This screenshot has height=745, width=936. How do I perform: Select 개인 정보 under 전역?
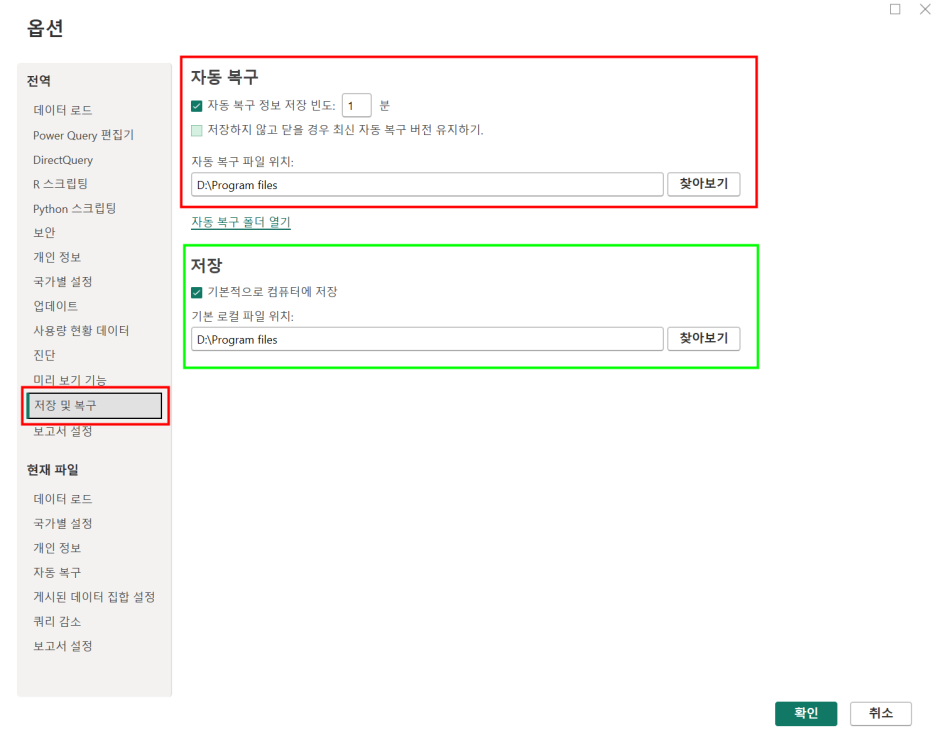pyautogui.click(x=57, y=257)
